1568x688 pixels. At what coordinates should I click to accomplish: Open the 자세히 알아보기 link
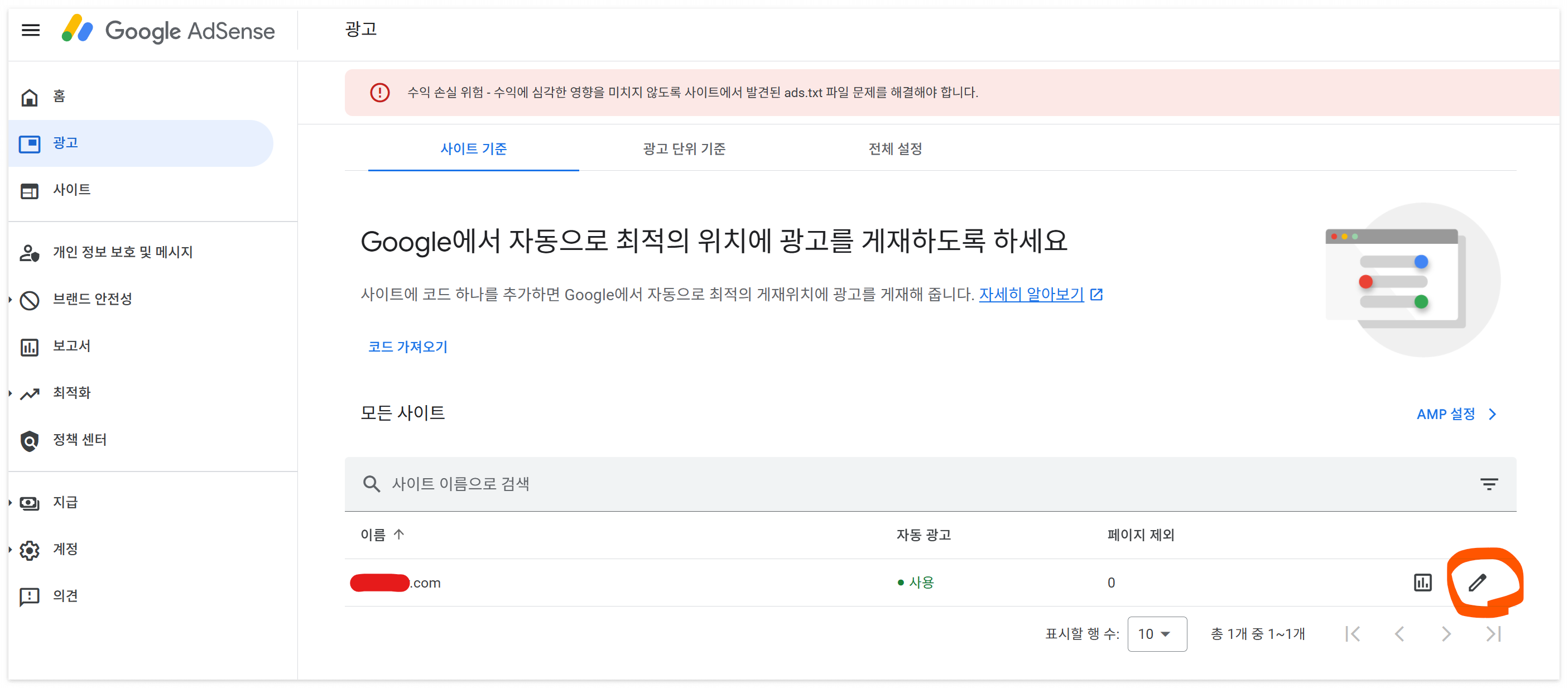(x=1031, y=295)
